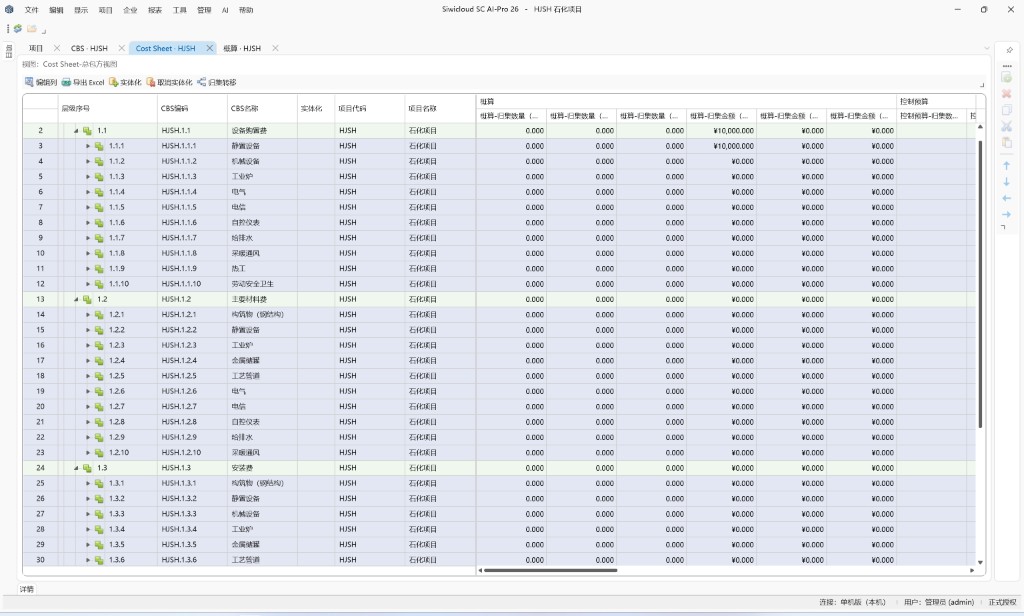This screenshot has width=1024, height=616.
Task: Click the 实体化 toolbar button
Action: pos(125,82)
